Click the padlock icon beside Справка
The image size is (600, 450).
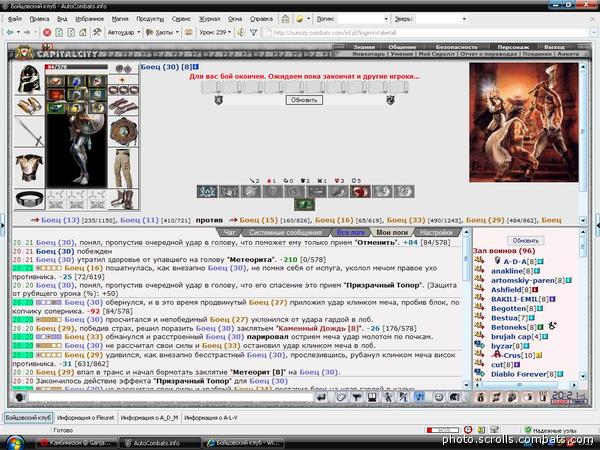[285, 19]
